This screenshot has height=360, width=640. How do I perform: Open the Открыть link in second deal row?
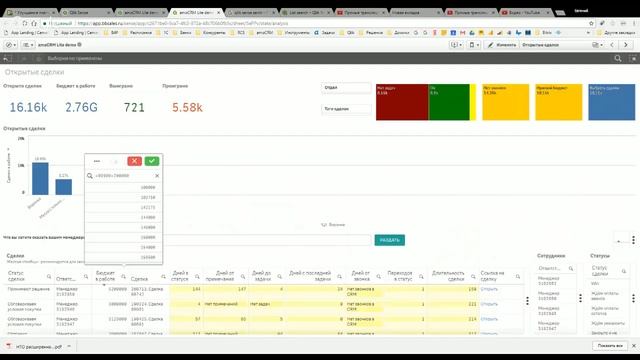click(489, 304)
